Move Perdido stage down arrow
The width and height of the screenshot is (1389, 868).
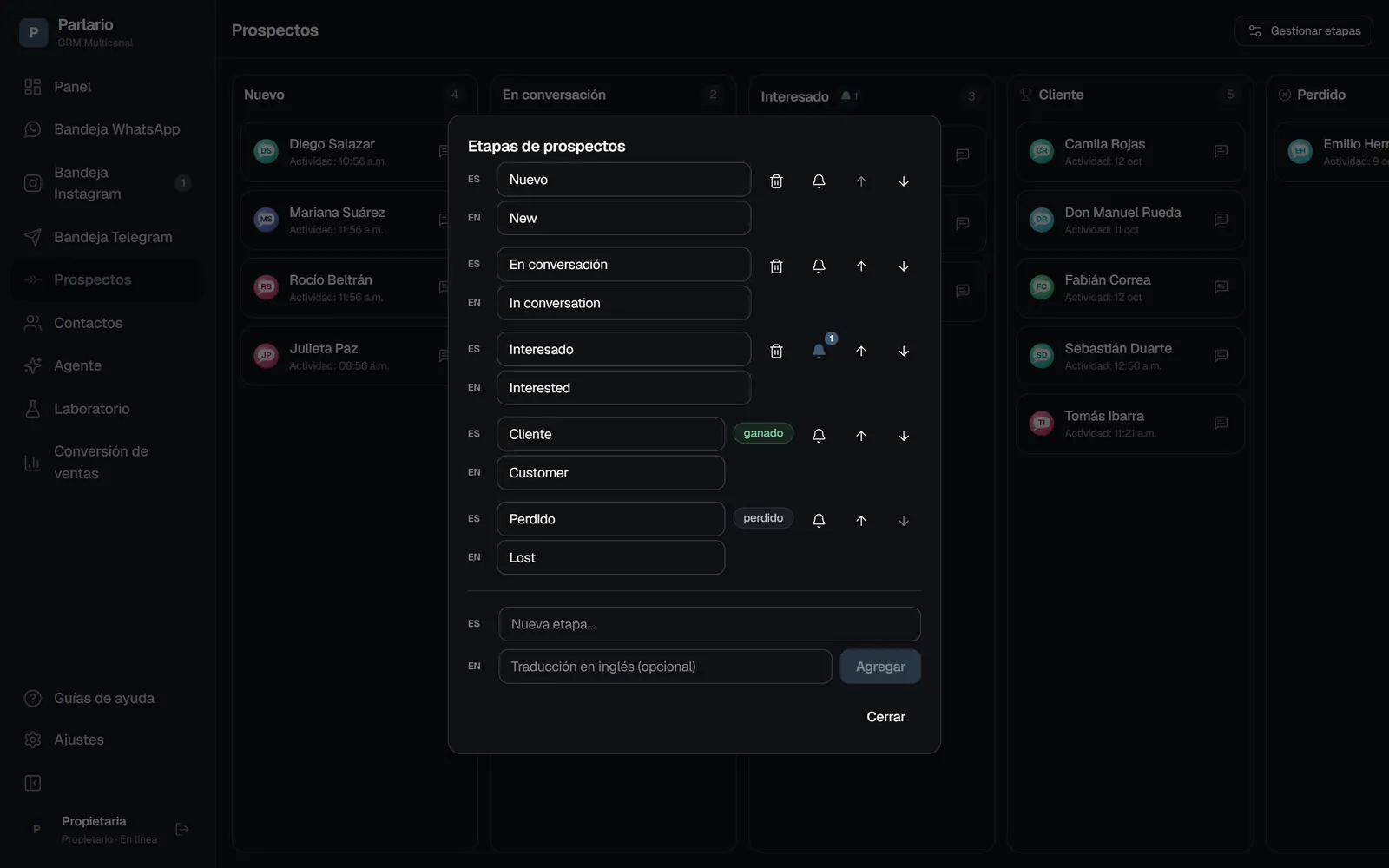pos(904,520)
